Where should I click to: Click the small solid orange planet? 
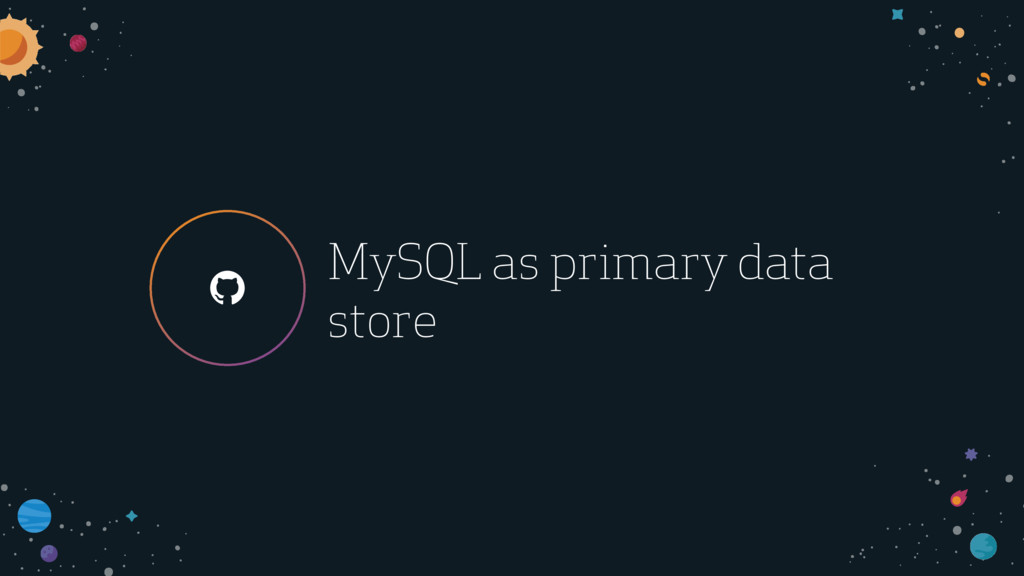click(959, 33)
